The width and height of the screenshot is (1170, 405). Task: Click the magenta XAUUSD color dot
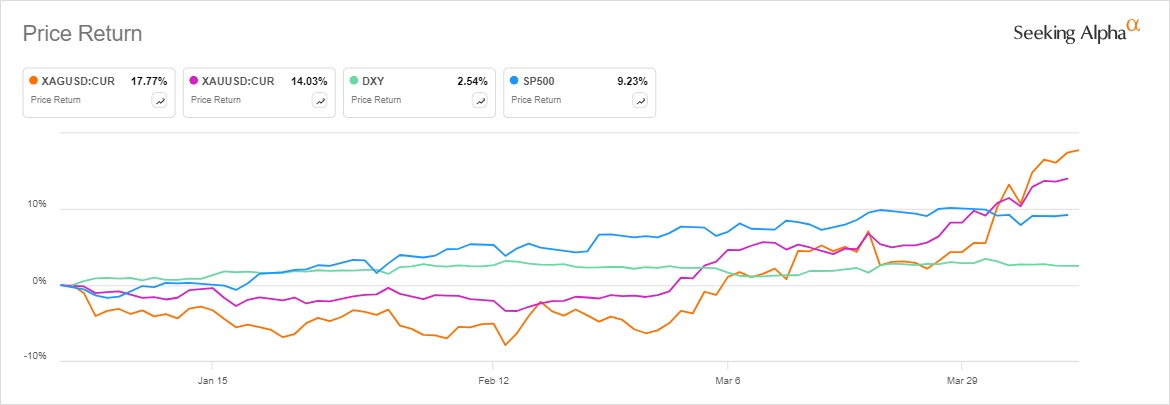point(194,80)
